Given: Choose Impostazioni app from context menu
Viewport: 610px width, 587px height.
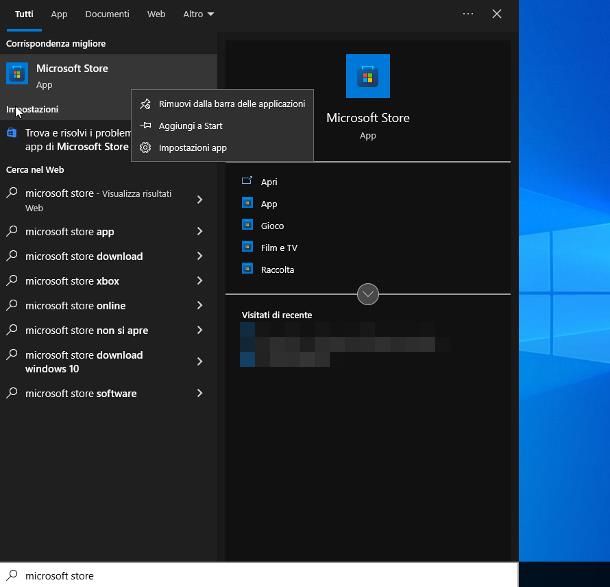Looking at the screenshot, I should [x=223, y=148].
